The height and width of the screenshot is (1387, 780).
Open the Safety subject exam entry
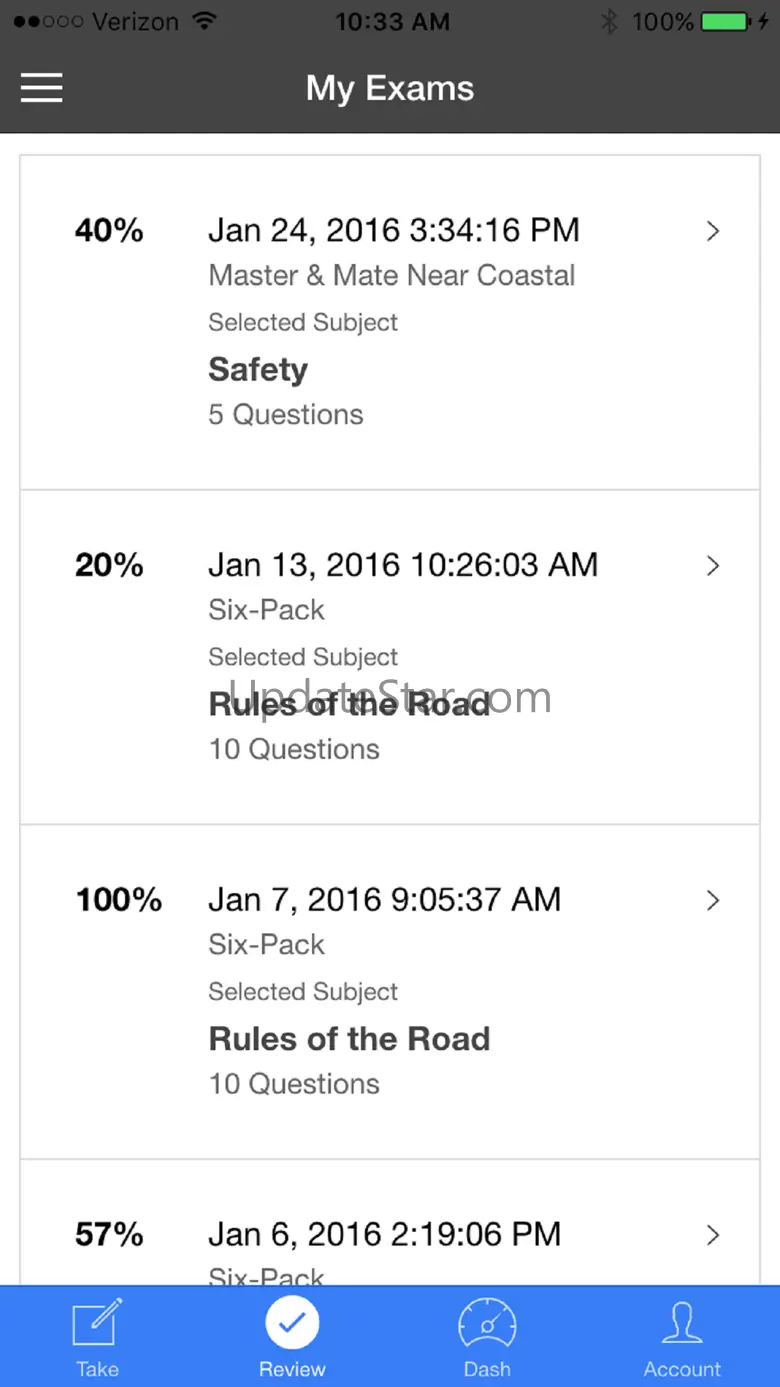(258, 370)
